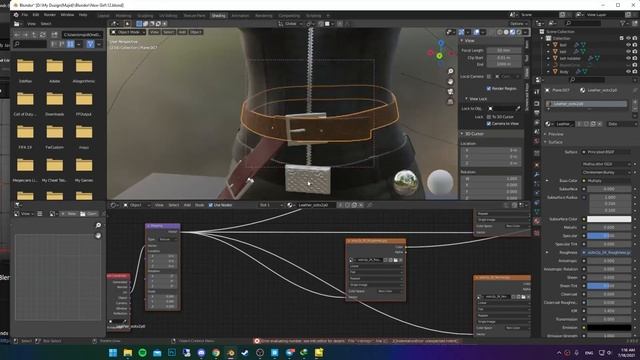Click the Focal Length field
This screenshot has height=360, width=640.
click(504, 50)
